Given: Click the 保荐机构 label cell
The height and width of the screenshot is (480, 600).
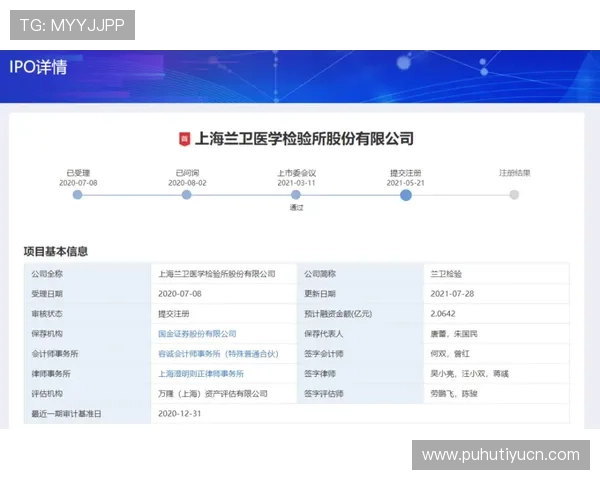Looking at the screenshot, I should [88, 334].
